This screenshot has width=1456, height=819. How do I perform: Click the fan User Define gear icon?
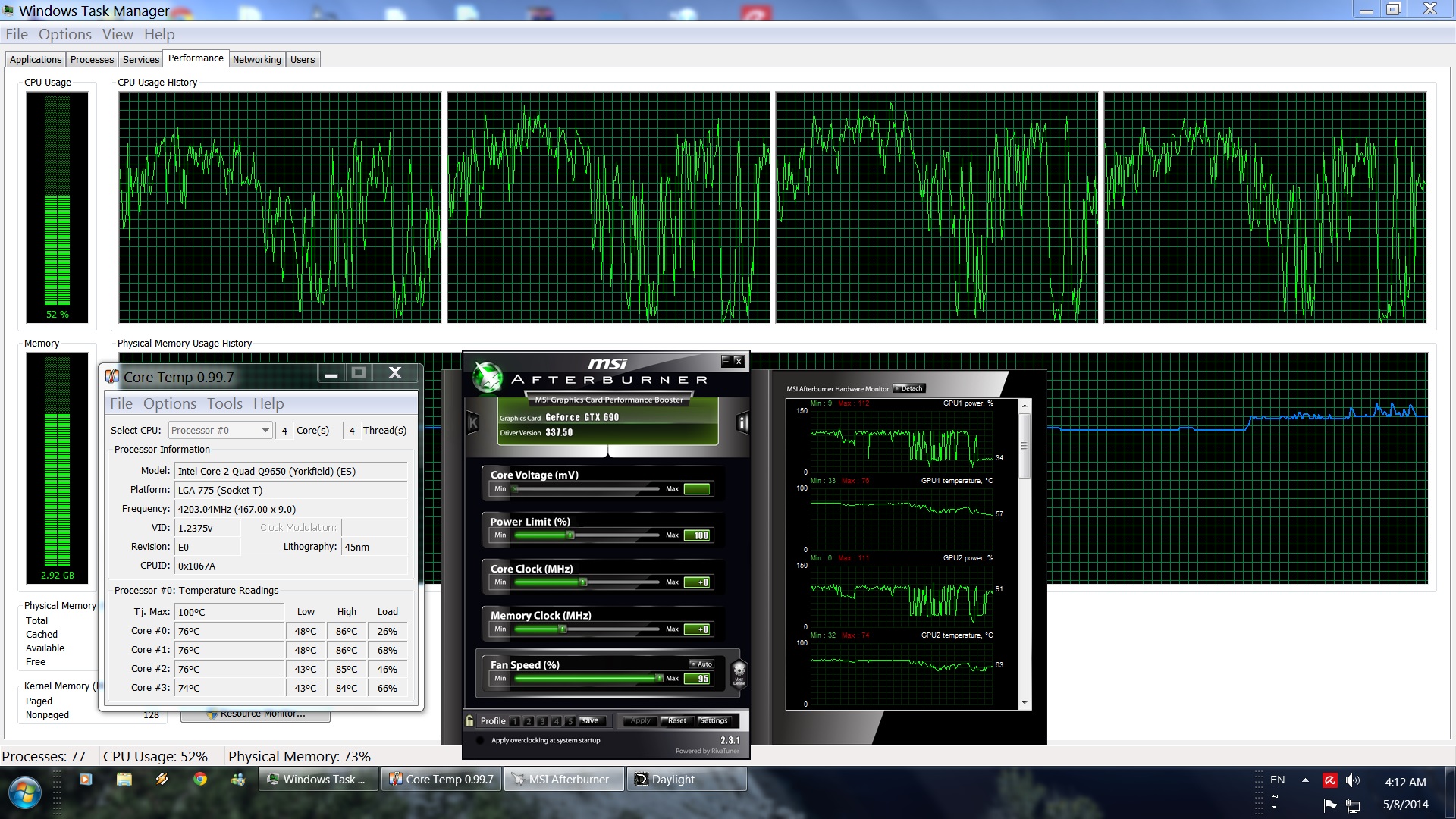[739, 673]
